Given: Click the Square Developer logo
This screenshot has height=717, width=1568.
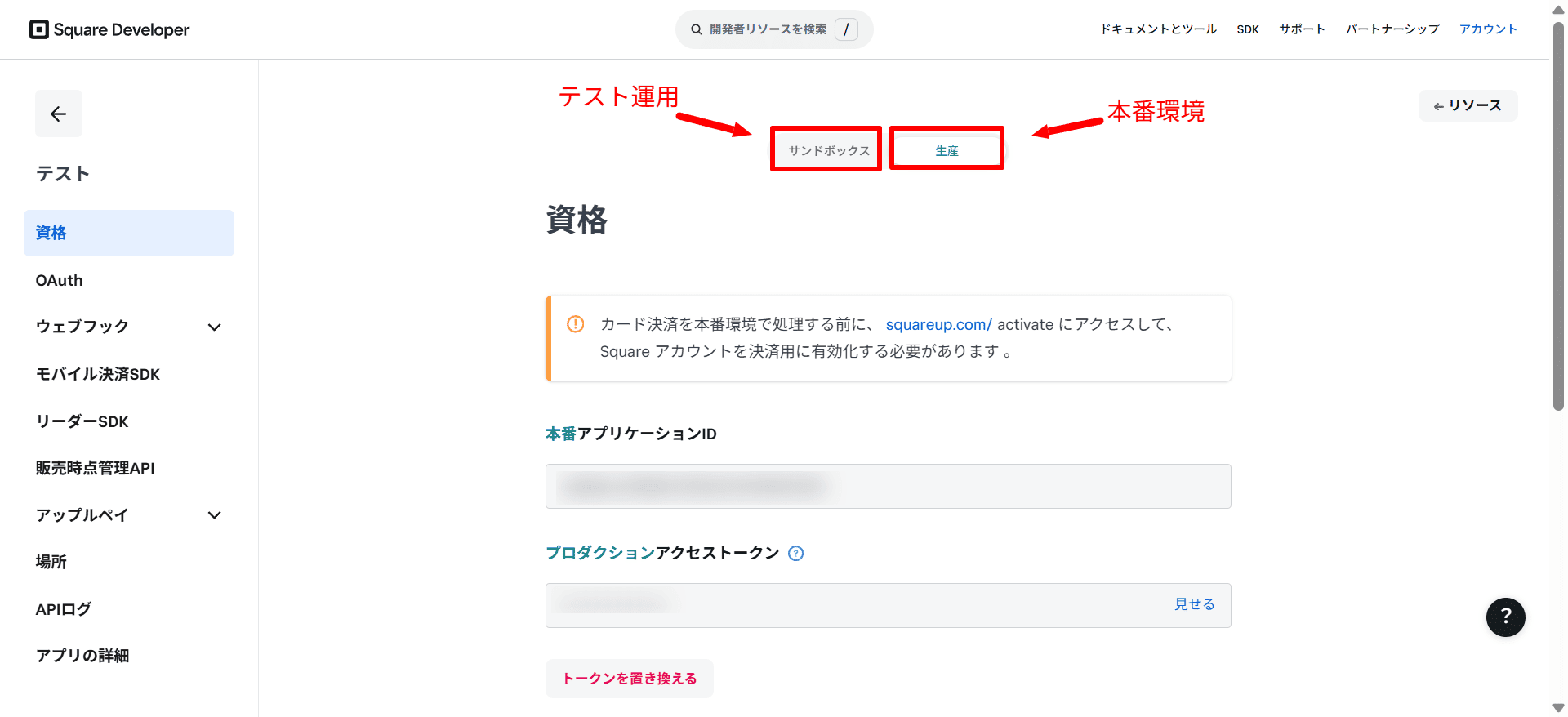Looking at the screenshot, I should click(109, 29).
